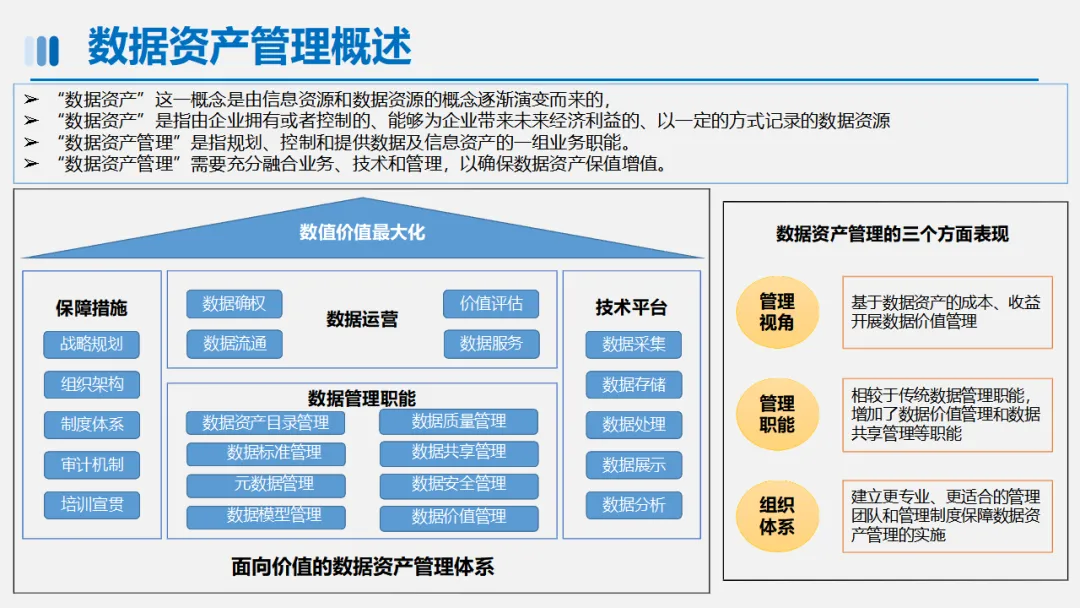
Task: Select the 数据处理 box
Action: tap(634, 424)
